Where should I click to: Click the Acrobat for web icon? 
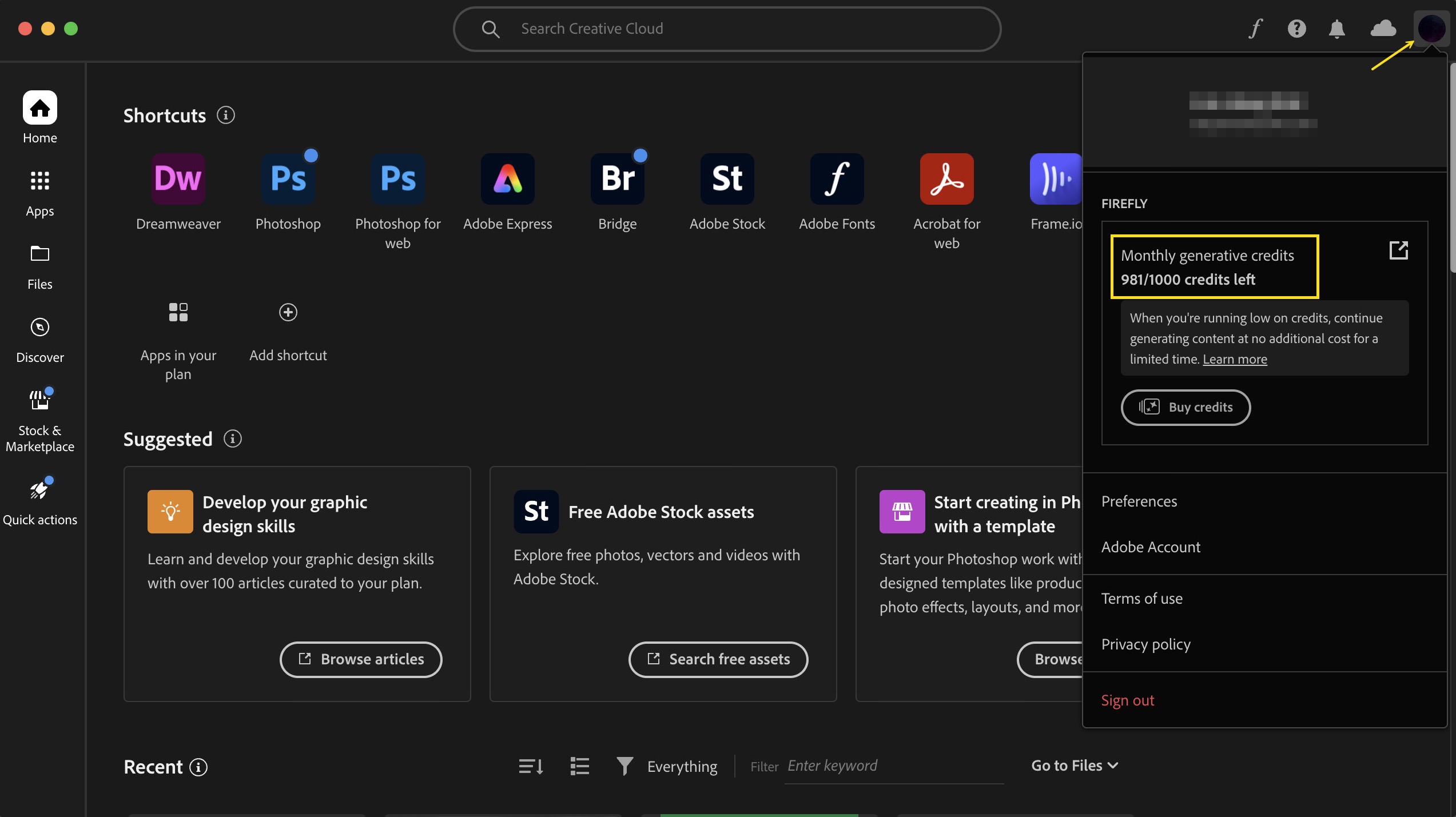pos(946,179)
